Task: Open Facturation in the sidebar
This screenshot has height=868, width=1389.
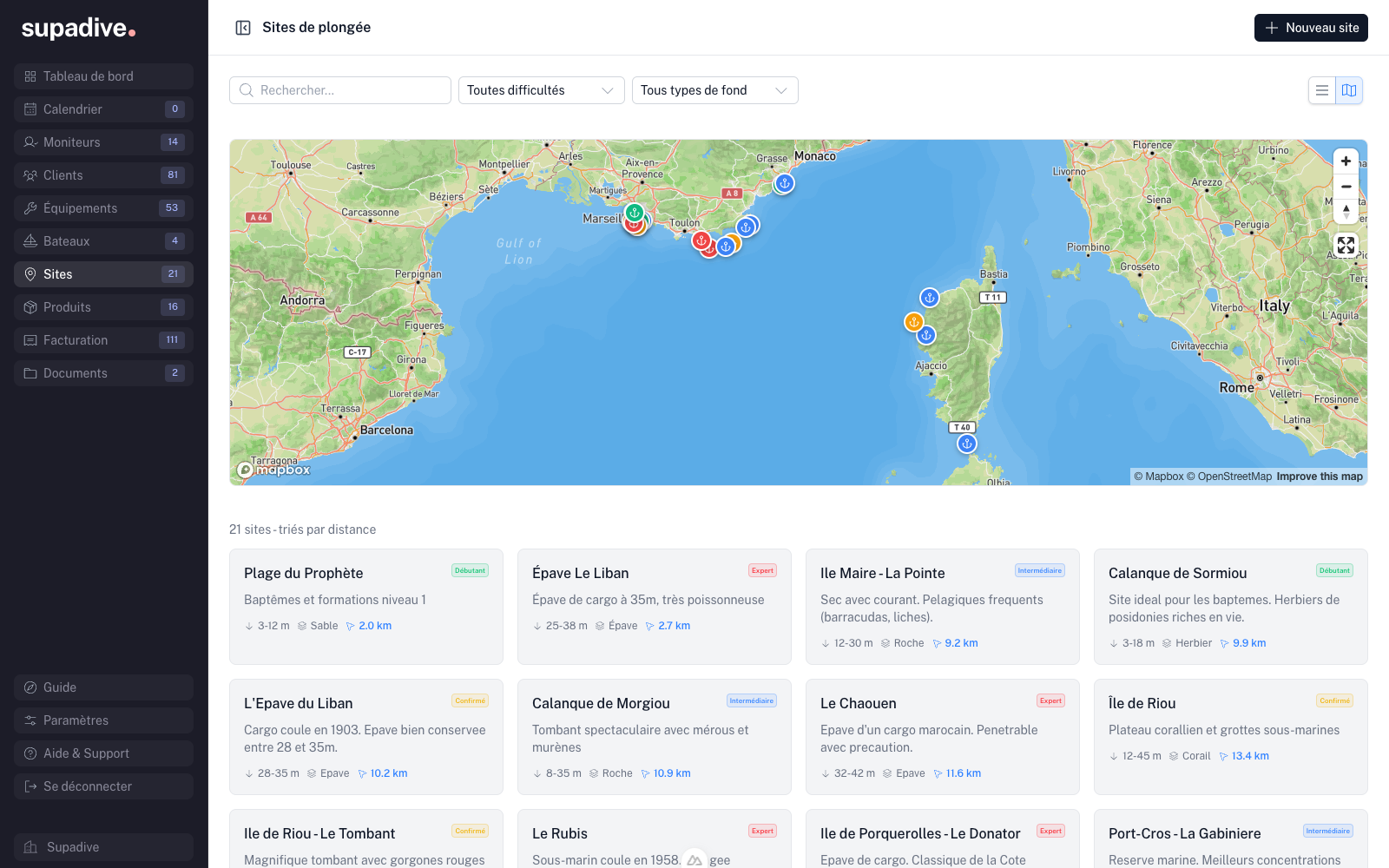Action: click(103, 340)
